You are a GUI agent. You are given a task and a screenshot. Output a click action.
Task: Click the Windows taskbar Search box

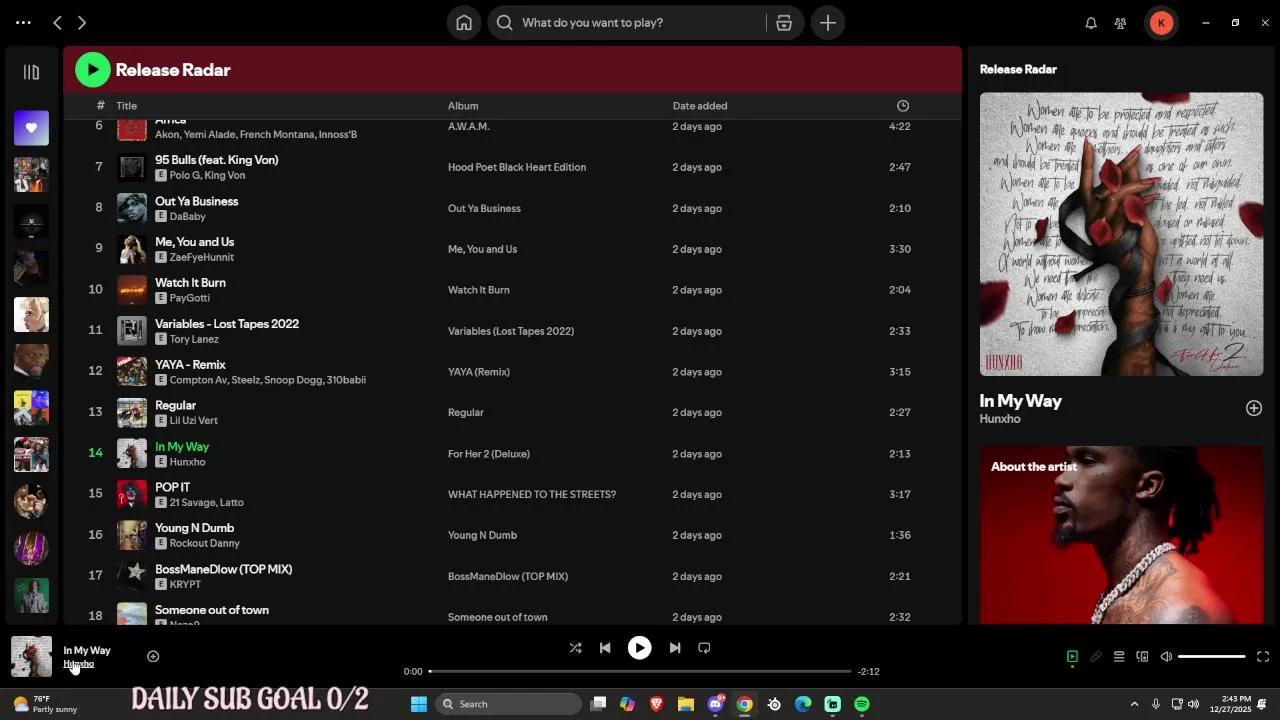click(x=509, y=704)
